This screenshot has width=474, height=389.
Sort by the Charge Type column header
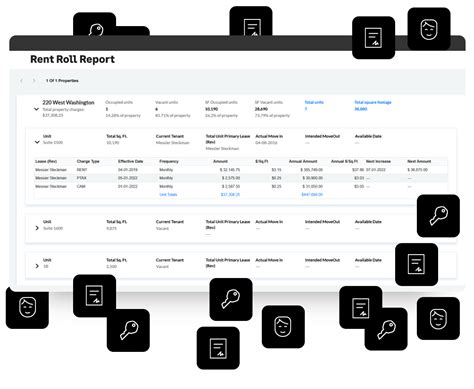tap(88, 161)
